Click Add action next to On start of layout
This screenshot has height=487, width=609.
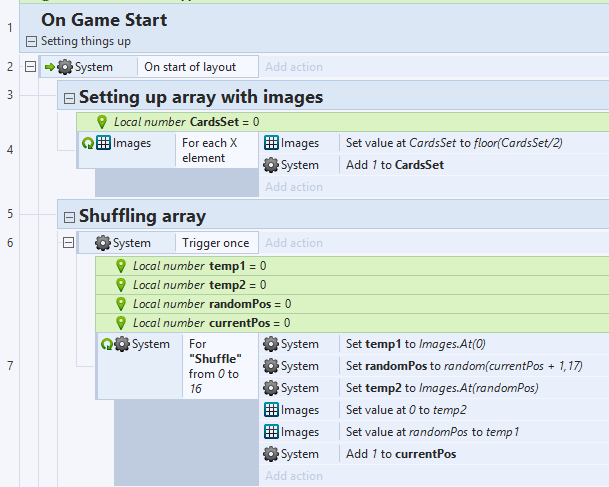[x=293, y=67]
